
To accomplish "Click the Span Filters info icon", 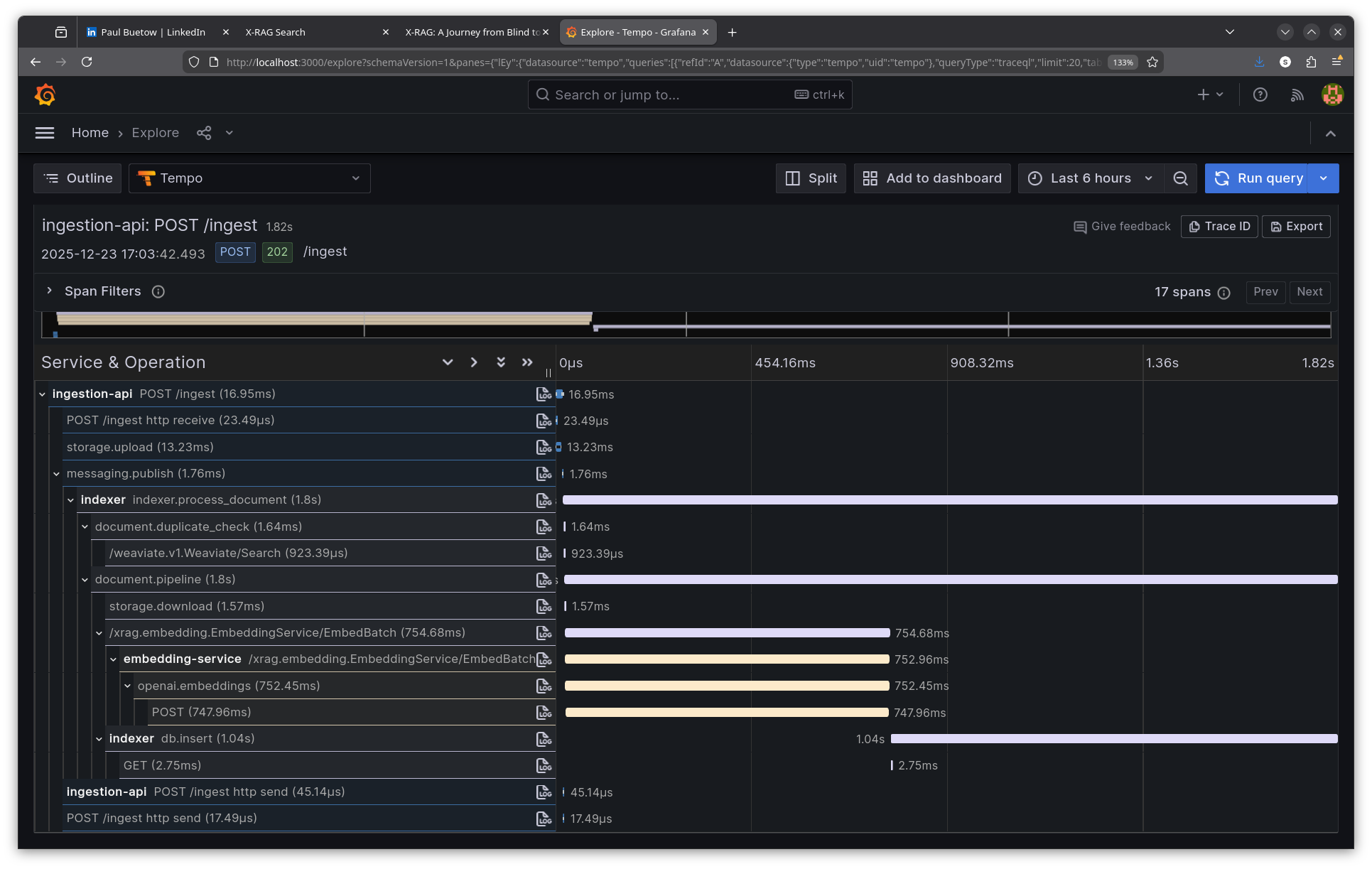I will 158,291.
